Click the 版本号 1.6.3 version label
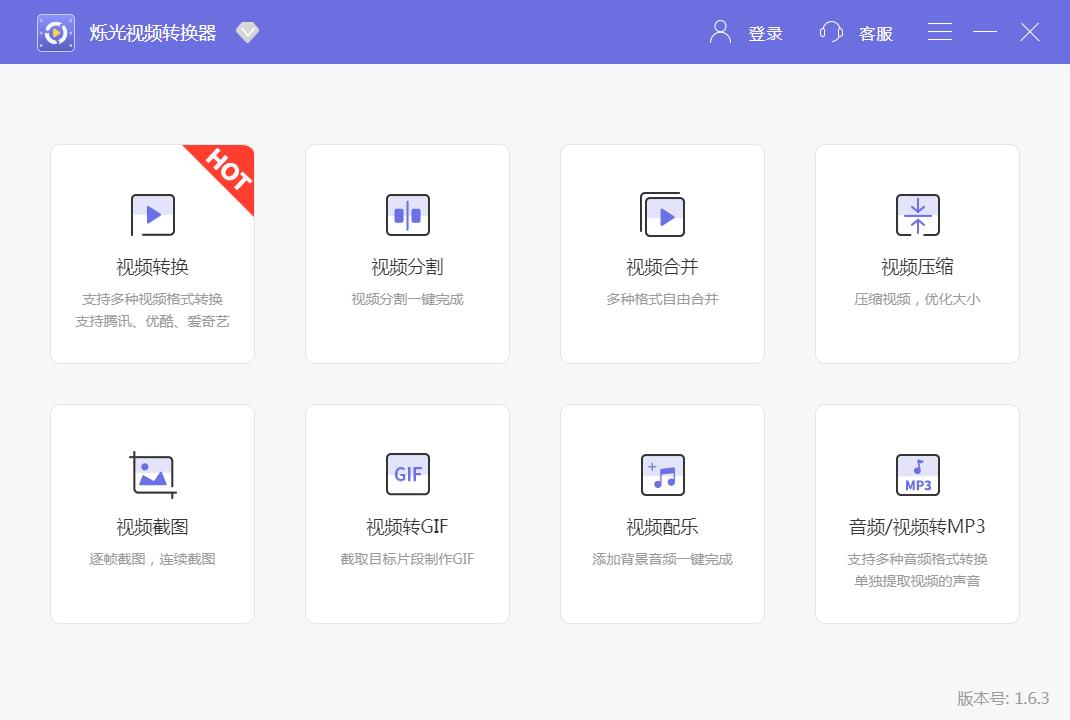1070x720 pixels. [x=1003, y=698]
